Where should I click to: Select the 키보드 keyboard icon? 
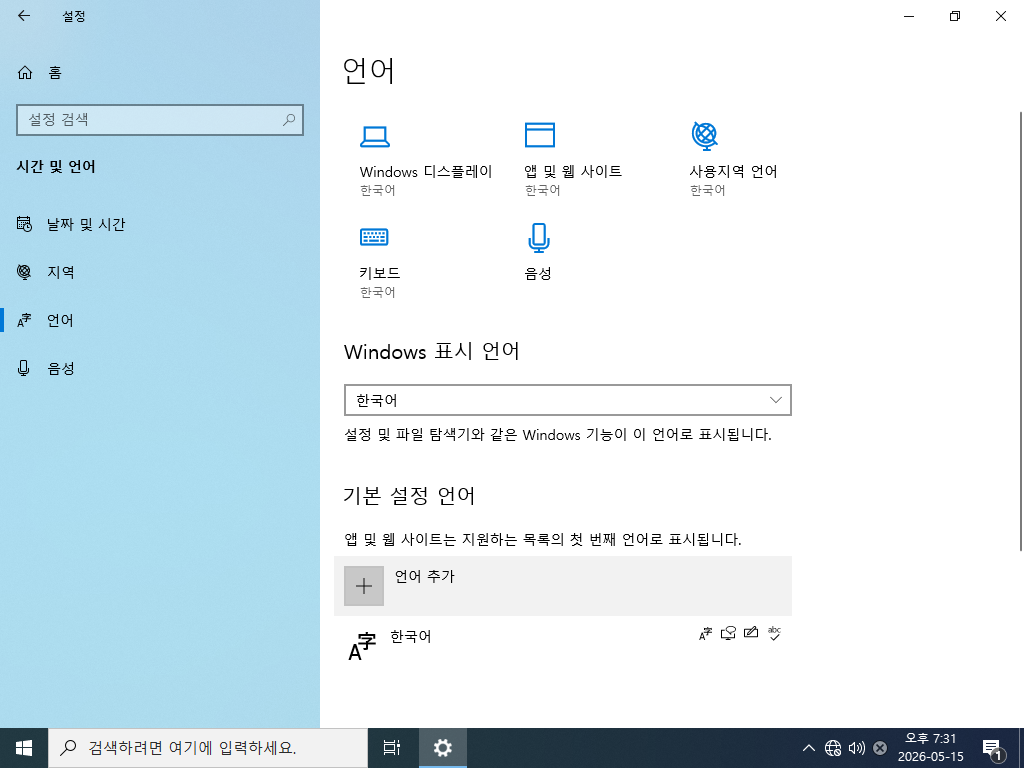pos(374,236)
